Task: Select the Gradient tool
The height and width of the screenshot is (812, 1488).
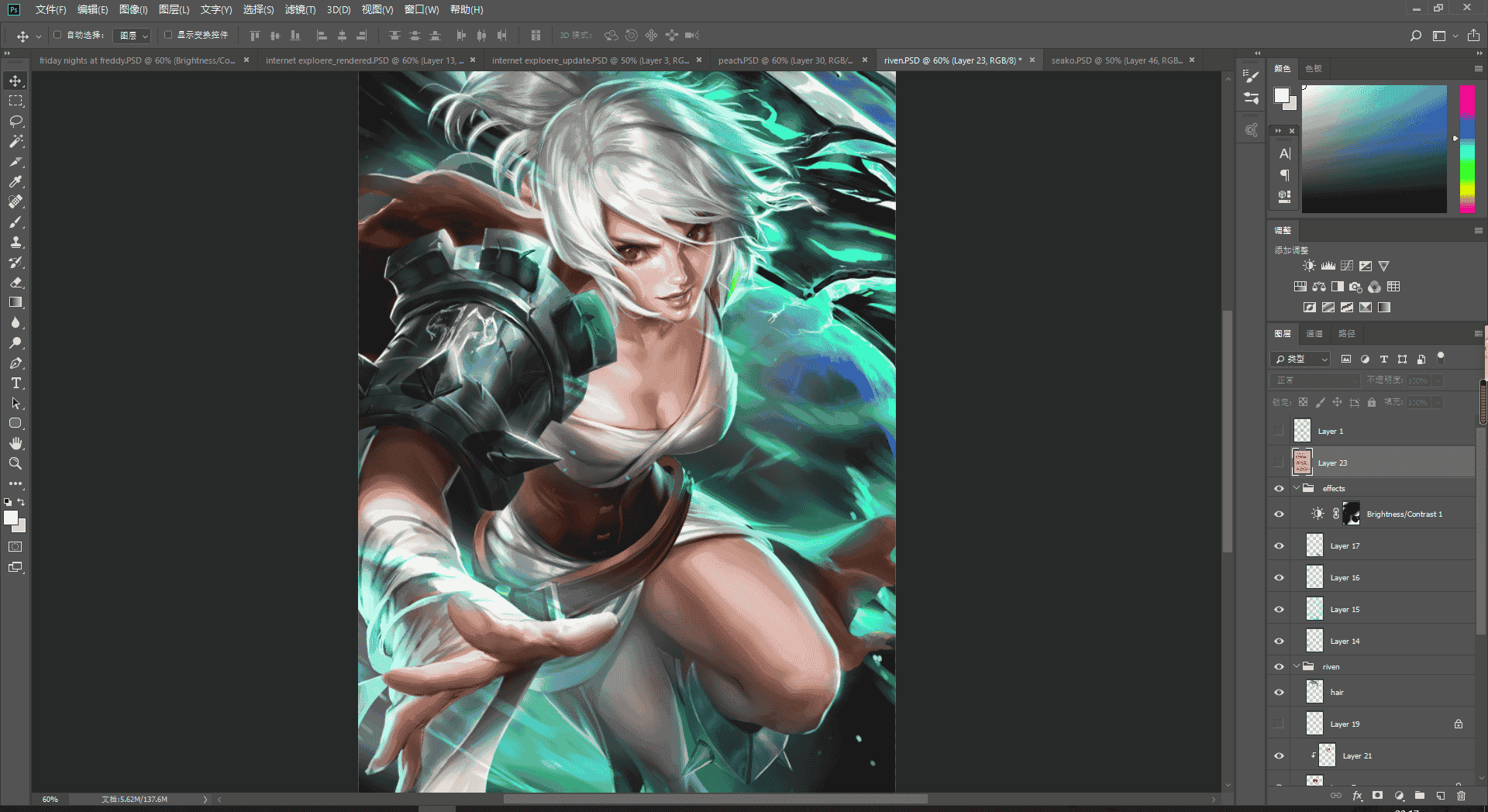Action: click(x=15, y=302)
